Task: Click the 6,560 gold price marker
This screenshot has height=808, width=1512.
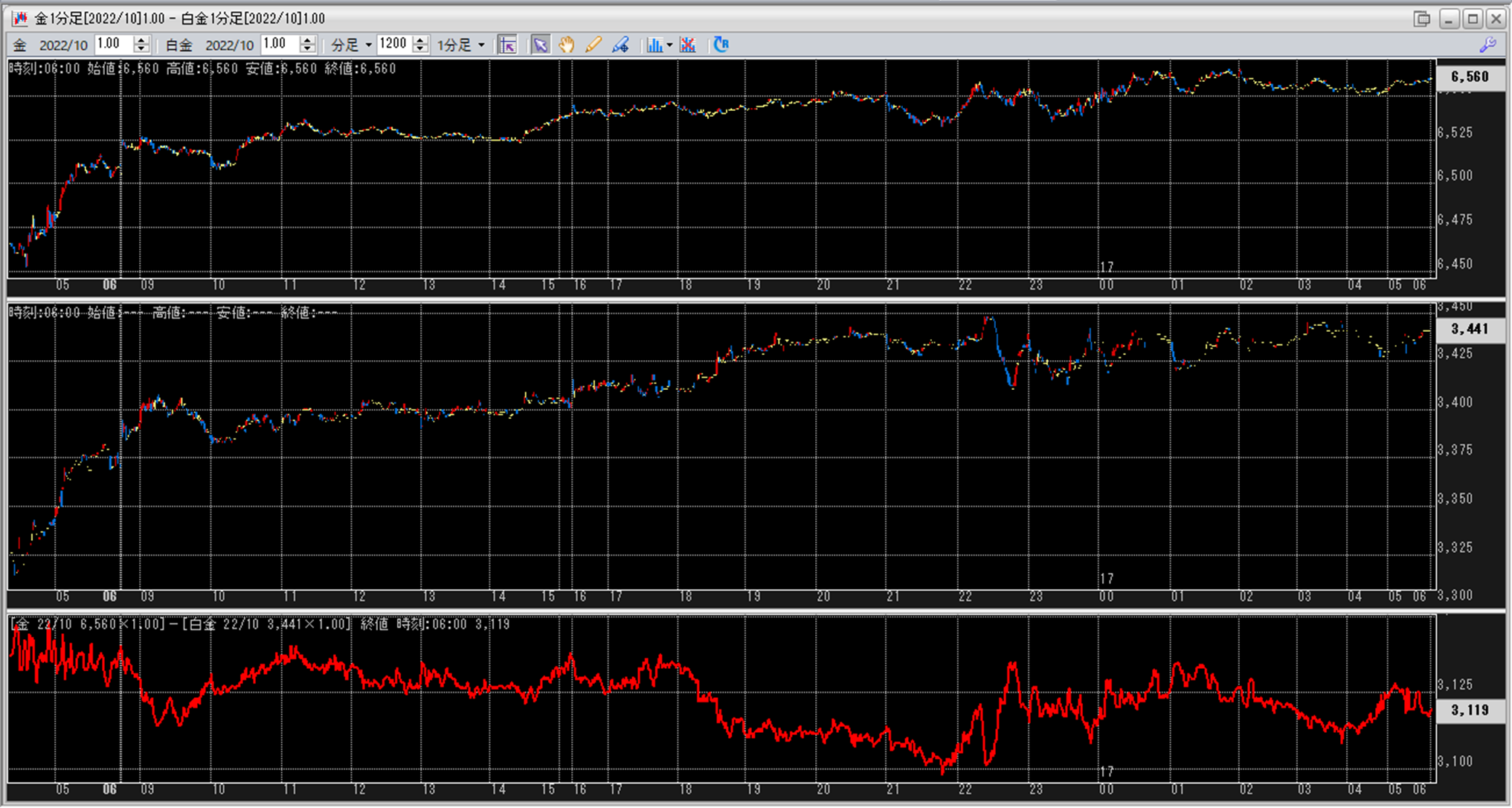Action: pyautogui.click(x=1469, y=77)
